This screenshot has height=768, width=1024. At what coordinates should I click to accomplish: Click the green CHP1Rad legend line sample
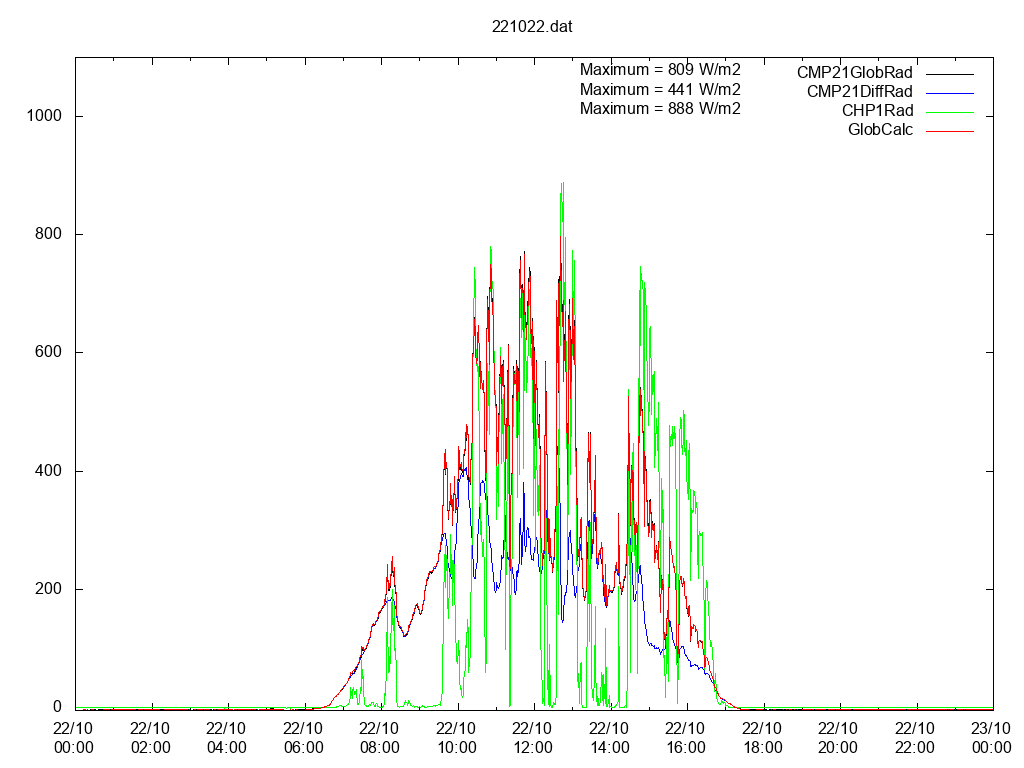click(x=948, y=111)
